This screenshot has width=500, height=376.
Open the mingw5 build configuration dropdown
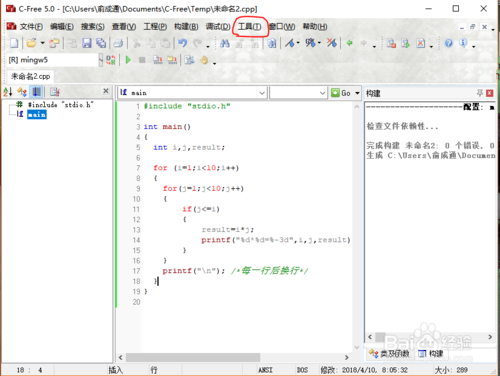click(101, 60)
